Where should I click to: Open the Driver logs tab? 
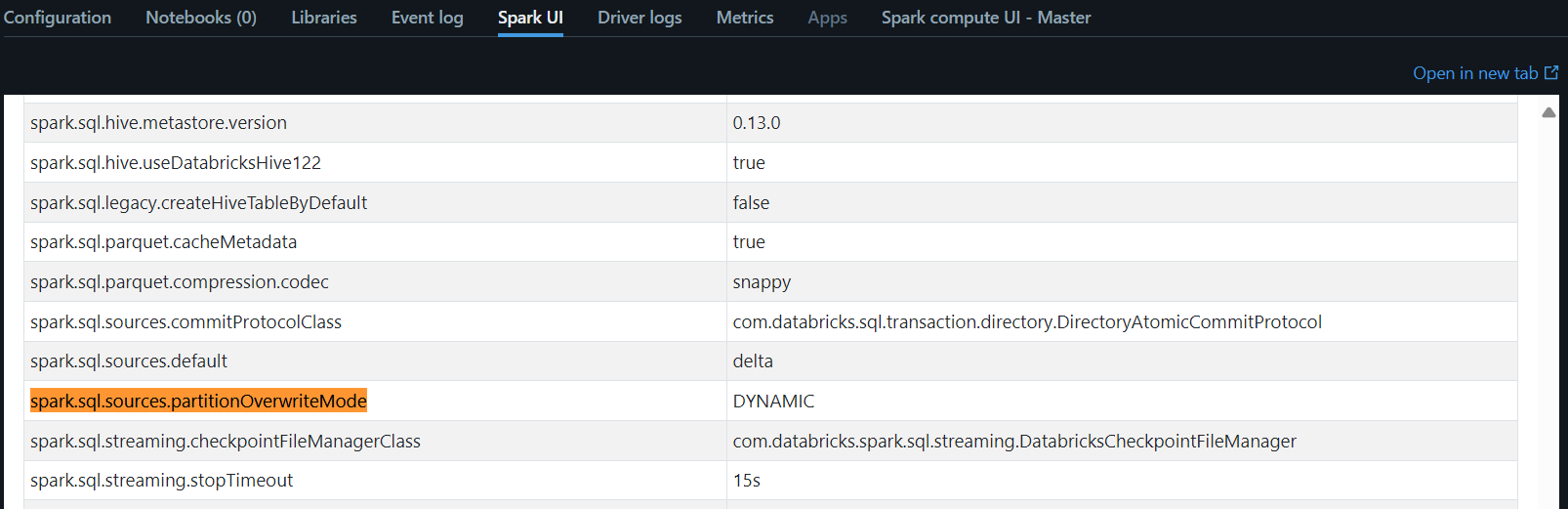[640, 18]
